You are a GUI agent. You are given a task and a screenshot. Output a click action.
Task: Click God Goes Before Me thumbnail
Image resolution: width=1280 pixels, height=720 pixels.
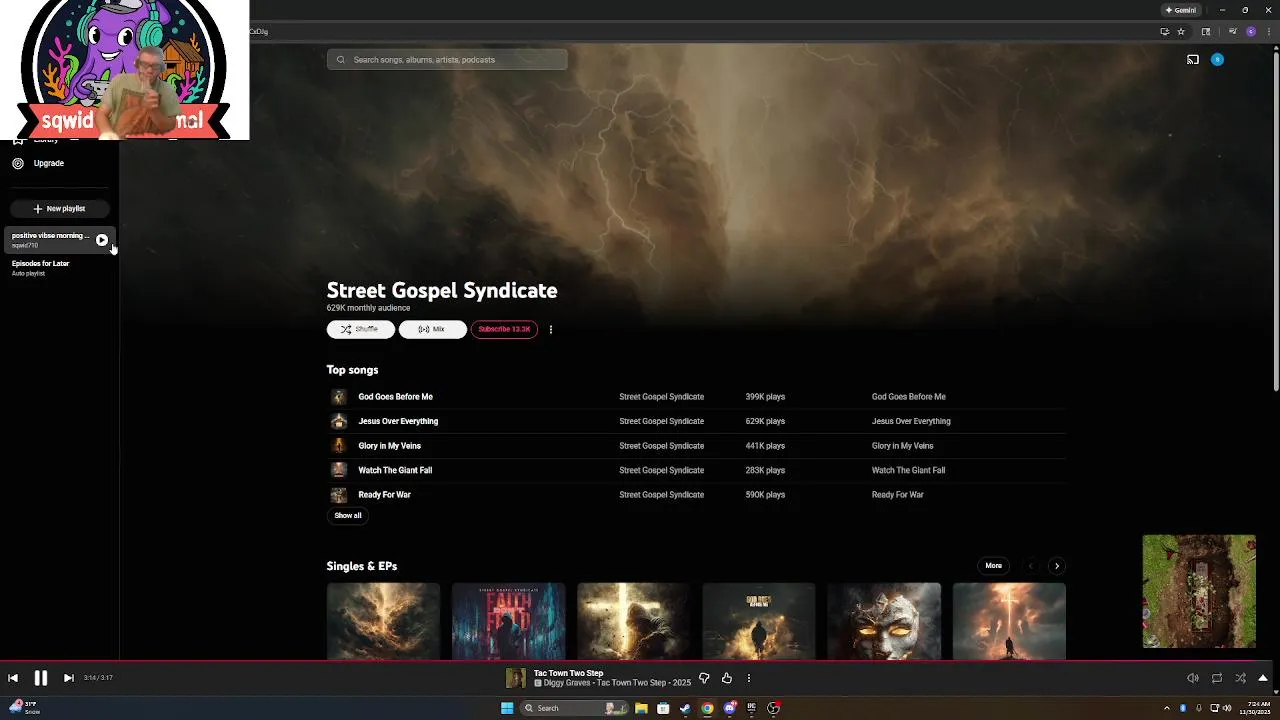tap(339, 397)
